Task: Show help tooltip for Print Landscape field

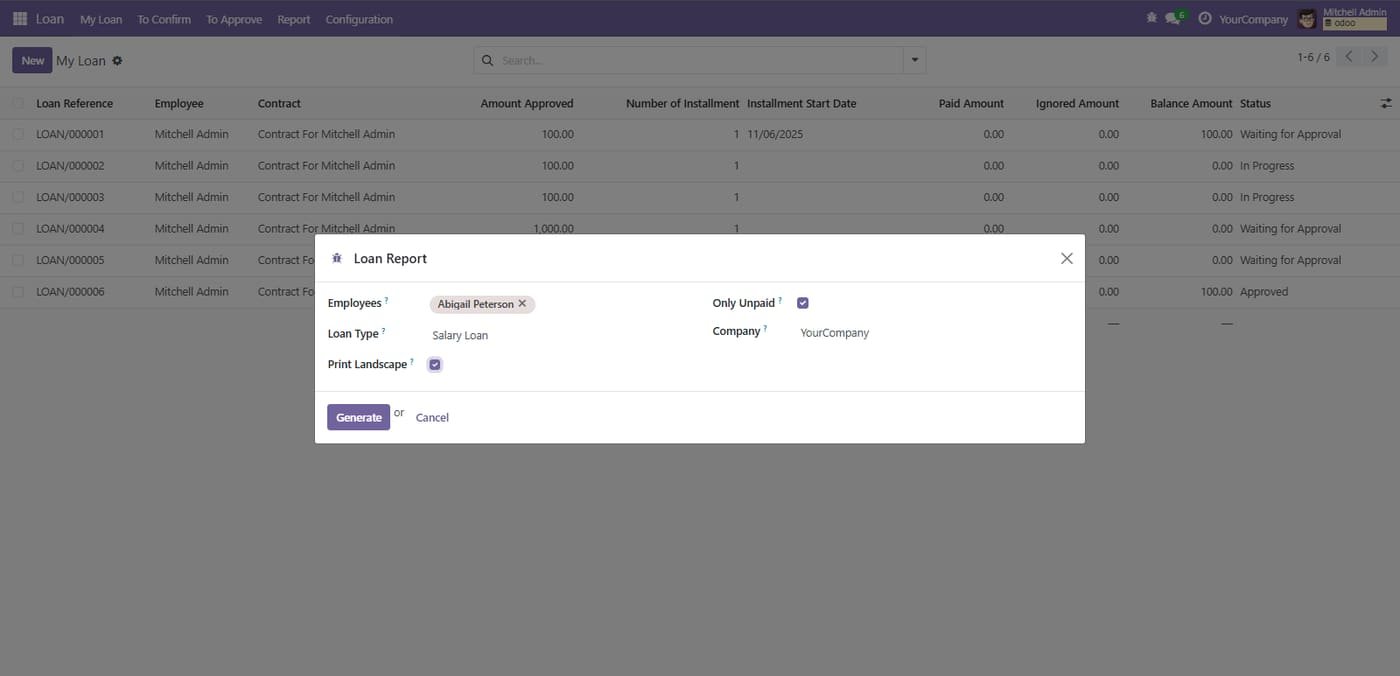Action: (x=412, y=361)
